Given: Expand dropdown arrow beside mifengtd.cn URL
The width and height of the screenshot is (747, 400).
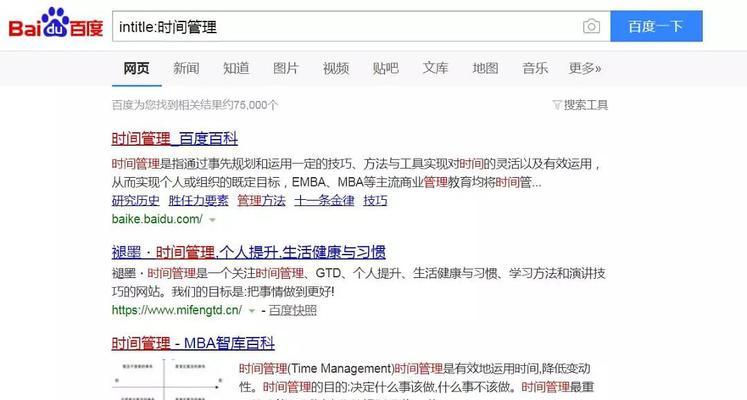Looking at the screenshot, I should (252, 311).
